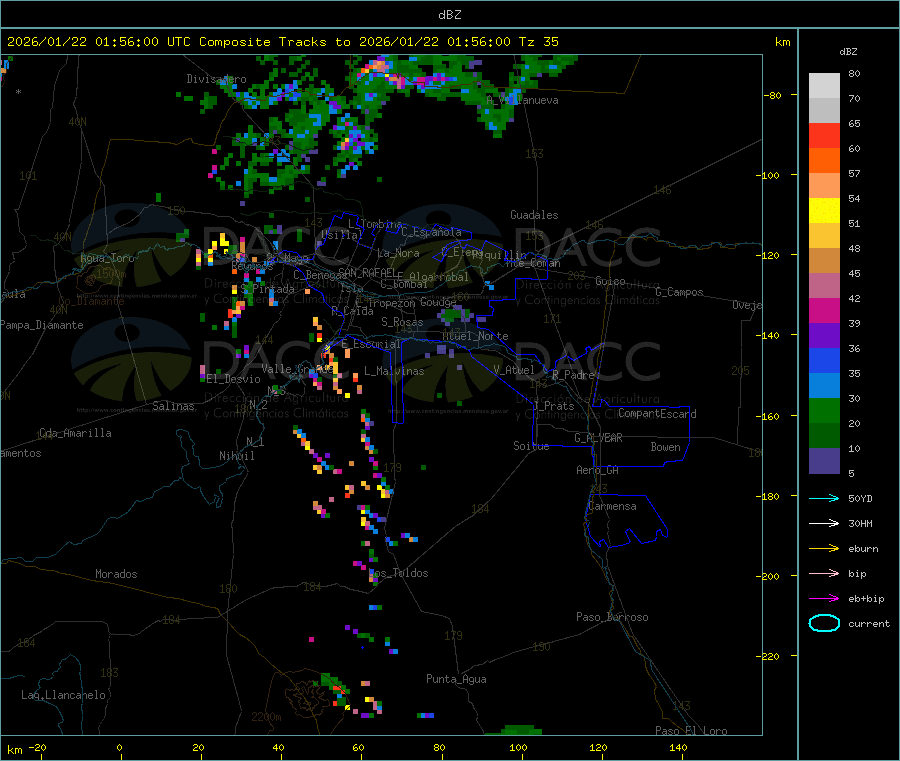Image resolution: width=900 pixels, height=761 pixels.
Task: Click the Salinas map label
Action: pyautogui.click(x=173, y=406)
